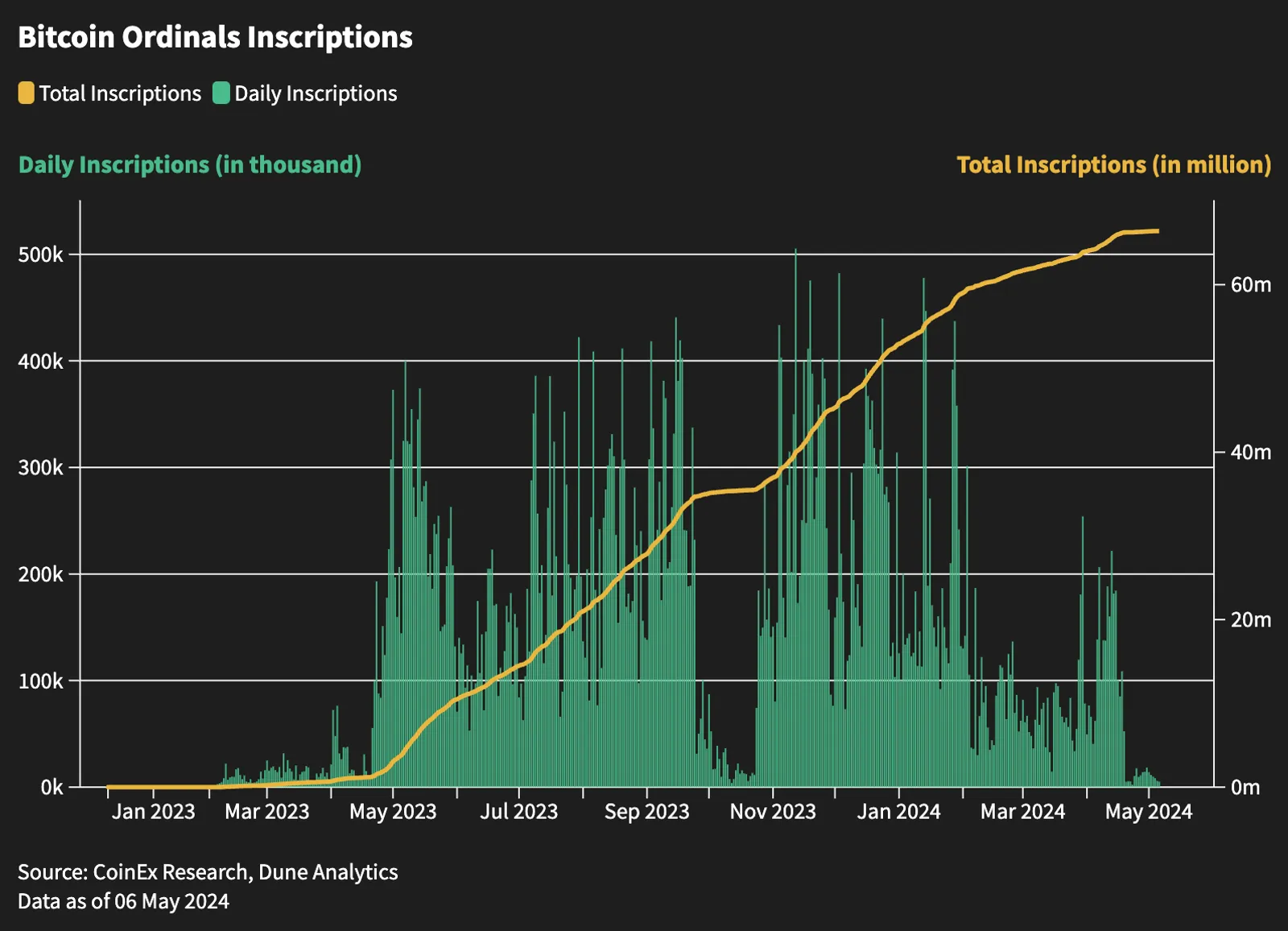The height and width of the screenshot is (931, 1288).
Task: Click the 500k left axis label
Action: 40,254
